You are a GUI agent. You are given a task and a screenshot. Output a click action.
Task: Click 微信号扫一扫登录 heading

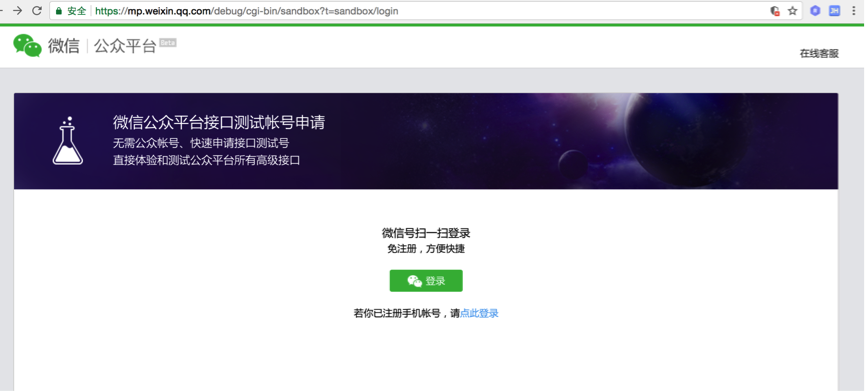pyautogui.click(x=426, y=233)
